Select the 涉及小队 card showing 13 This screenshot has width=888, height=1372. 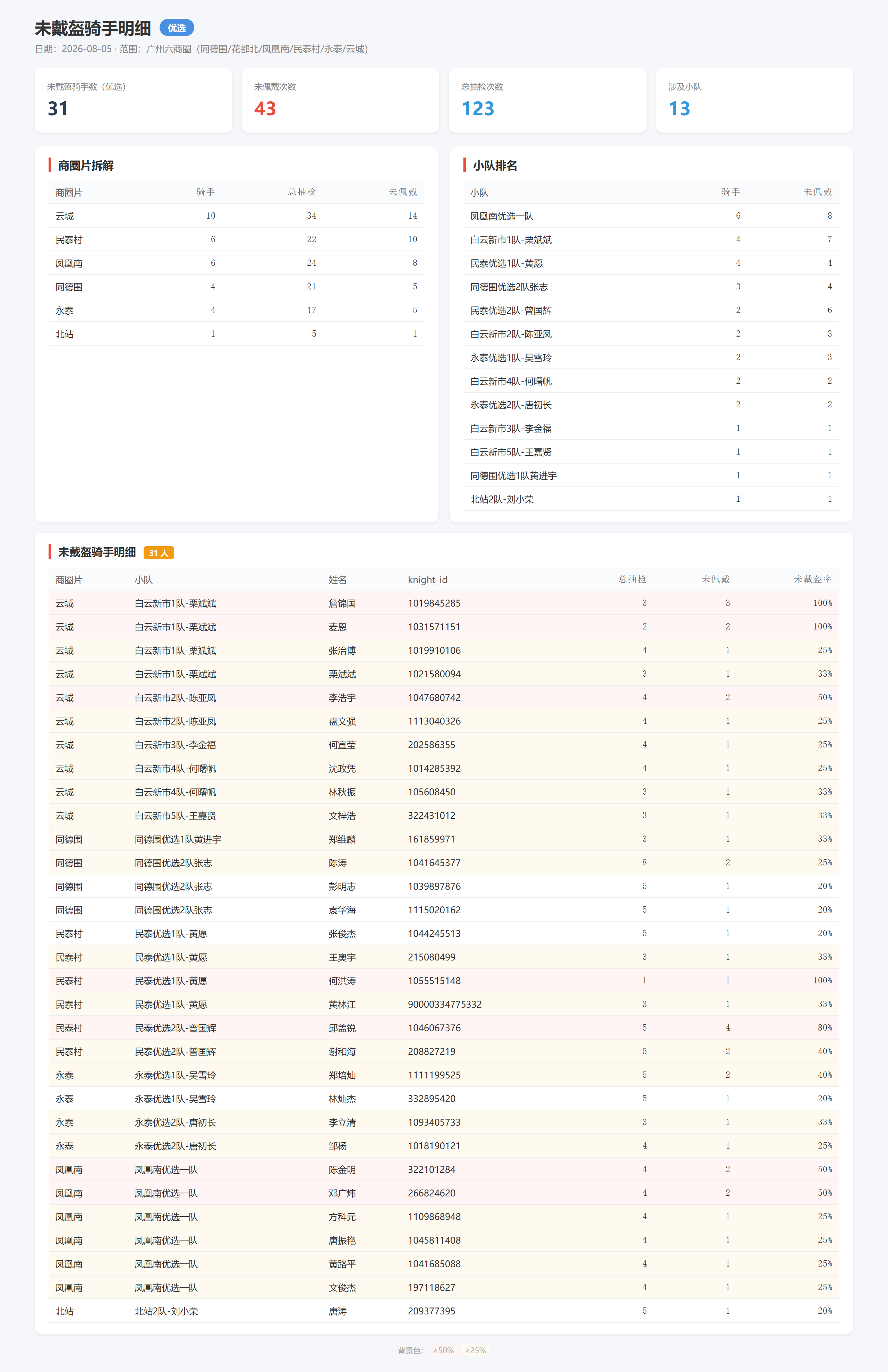[x=754, y=100]
